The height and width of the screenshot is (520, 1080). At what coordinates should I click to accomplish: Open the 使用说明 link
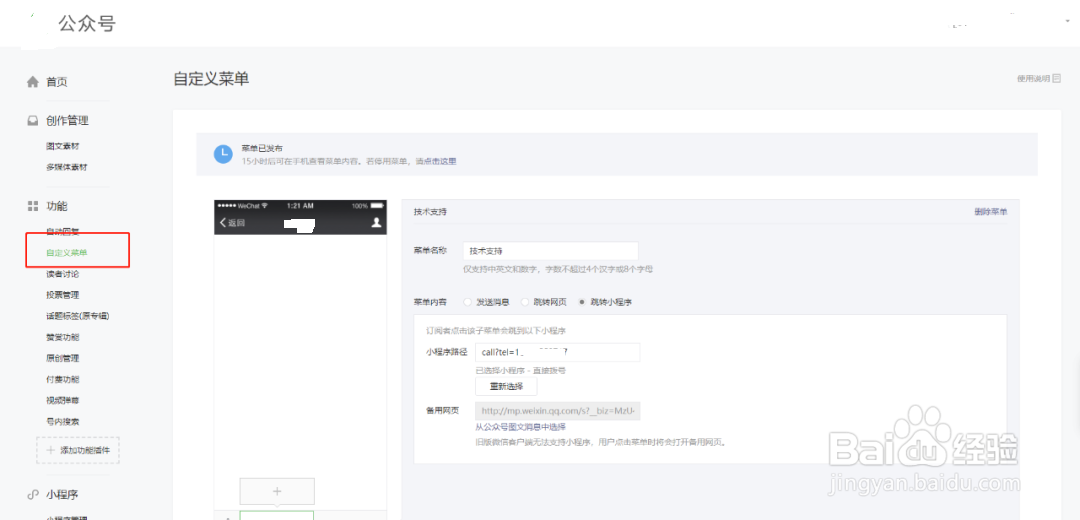(x=1033, y=79)
